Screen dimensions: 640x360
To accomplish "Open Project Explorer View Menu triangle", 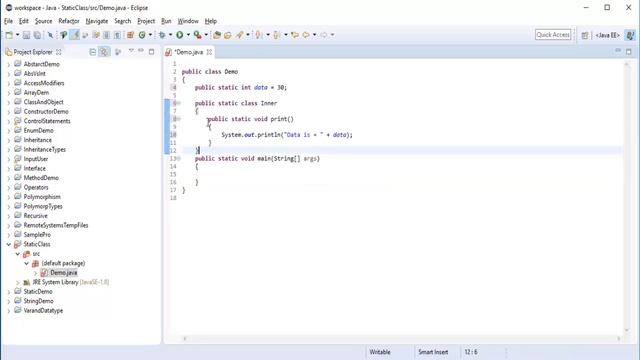I will tap(131, 51).
